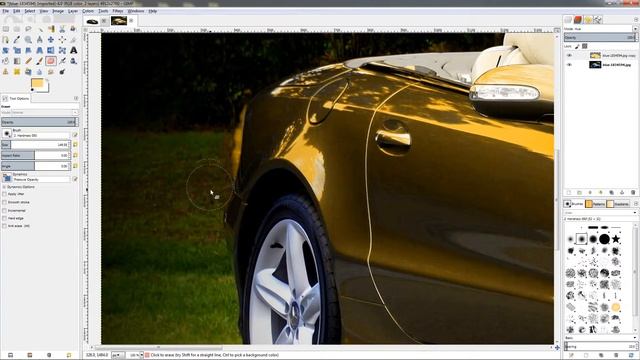Screen dimensions: 640x360
Task: Select the Eraser tool
Action: click(51, 61)
